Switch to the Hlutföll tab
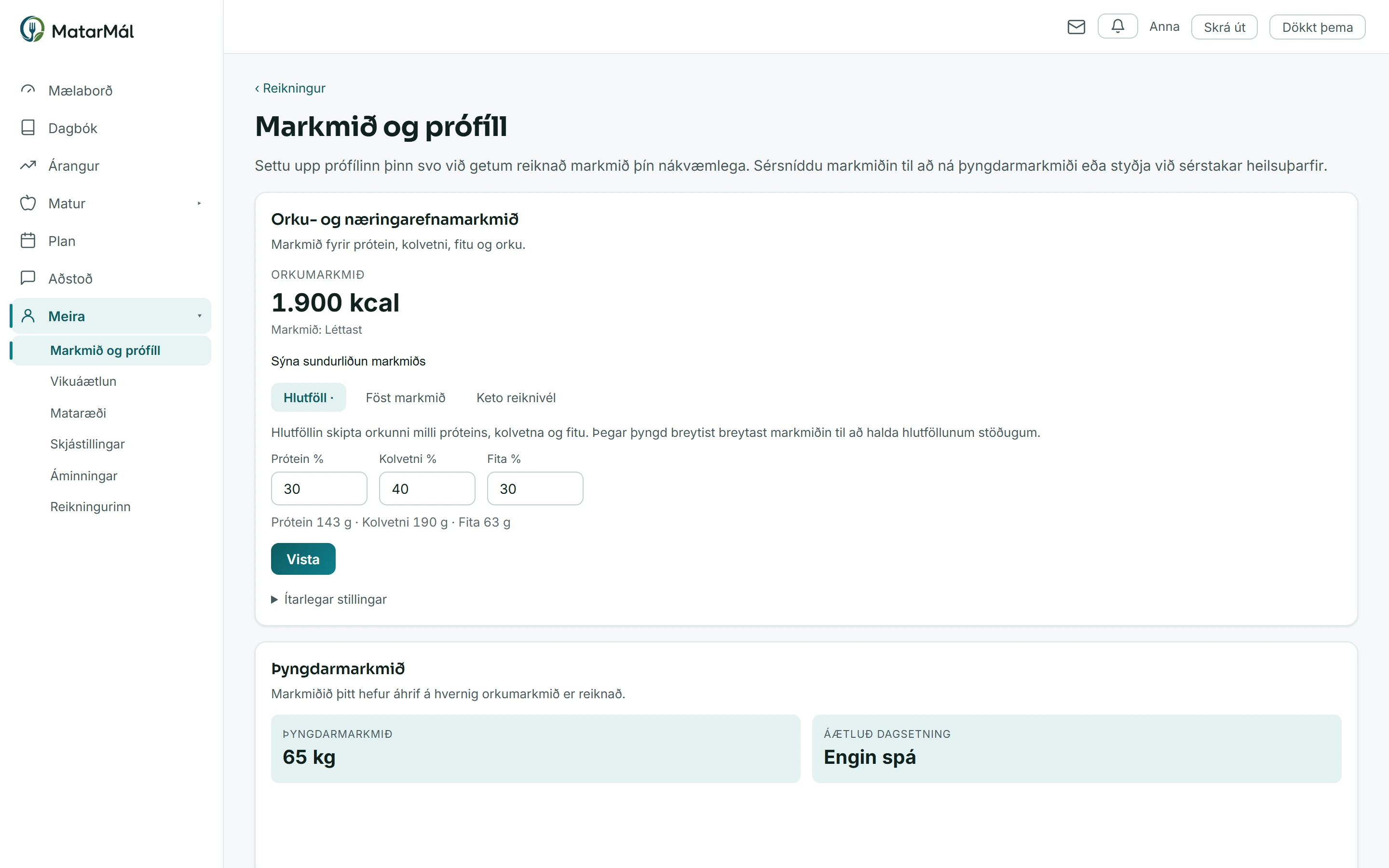Image resolution: width=1389 pixels, height=868 pixels. click(308, 397)
